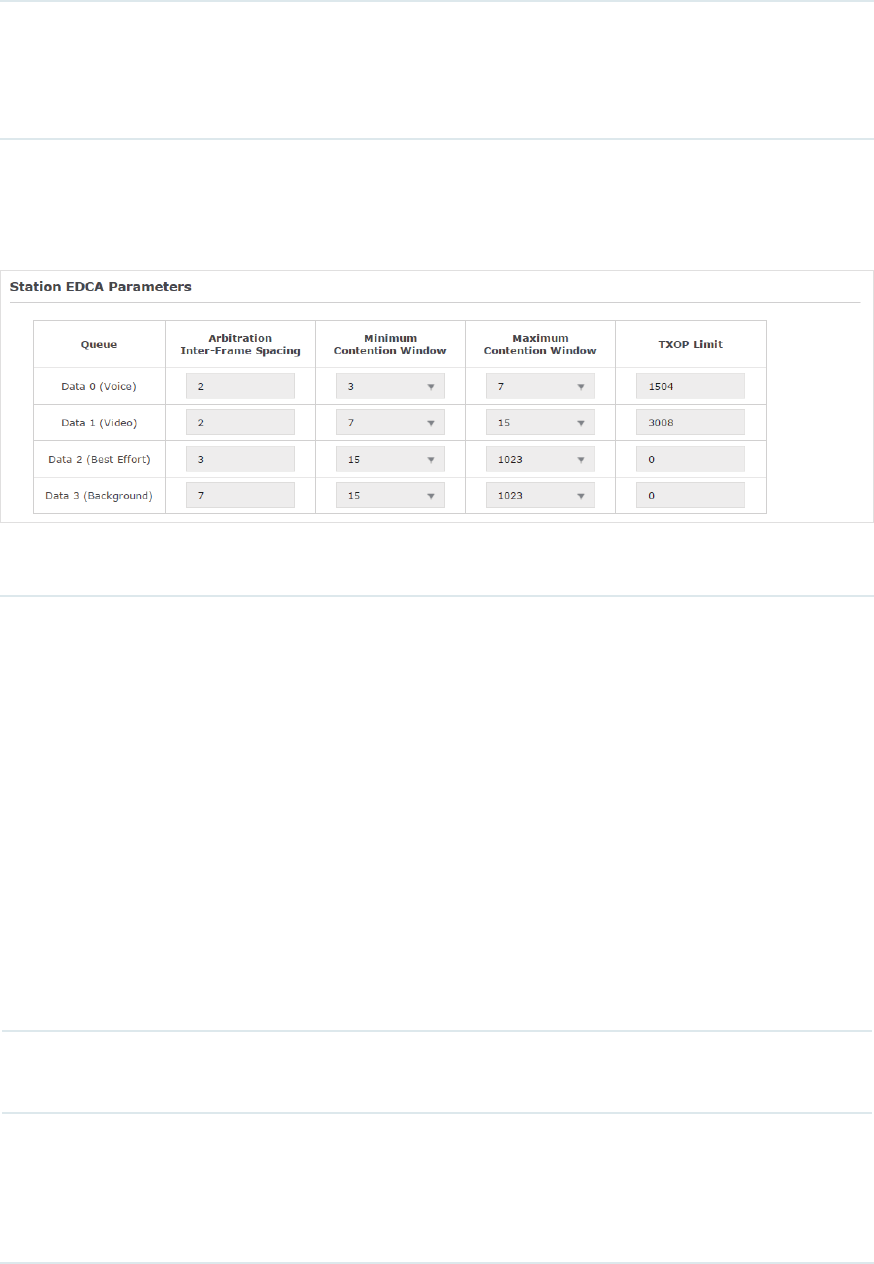Viewport: 874px width, 1264px height.
Task: Click the TXOP Limit column header
Action: (690, 344)
